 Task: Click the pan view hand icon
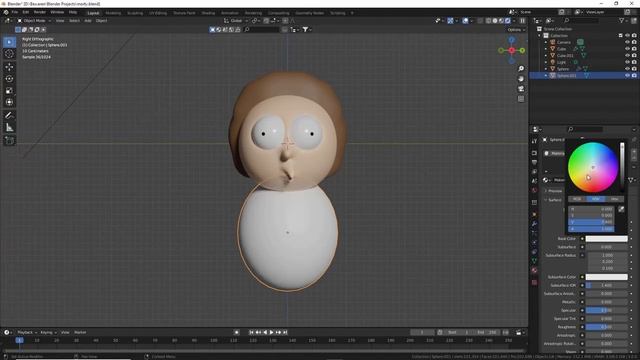(521, 79)
